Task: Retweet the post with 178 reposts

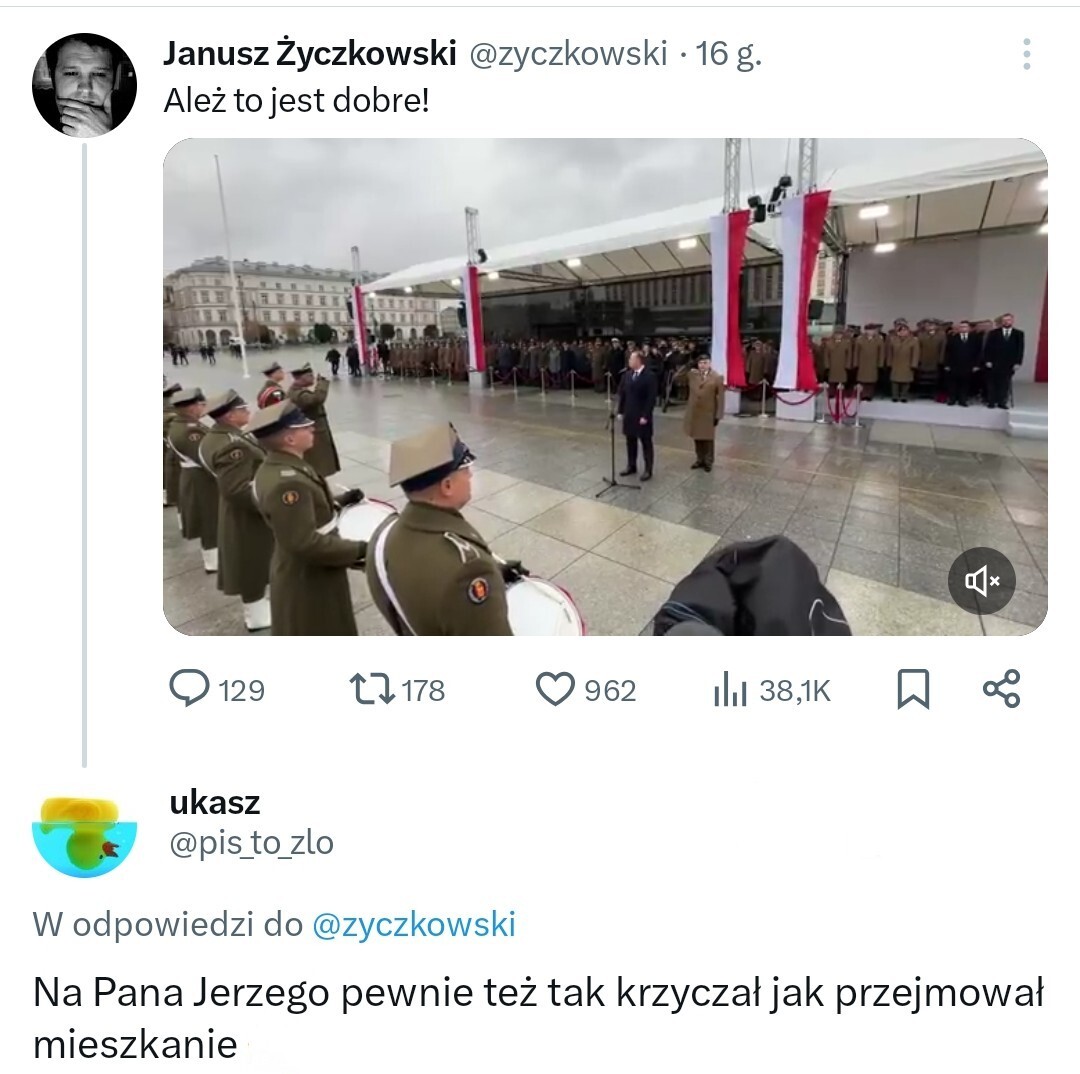Action: [372, 690]
